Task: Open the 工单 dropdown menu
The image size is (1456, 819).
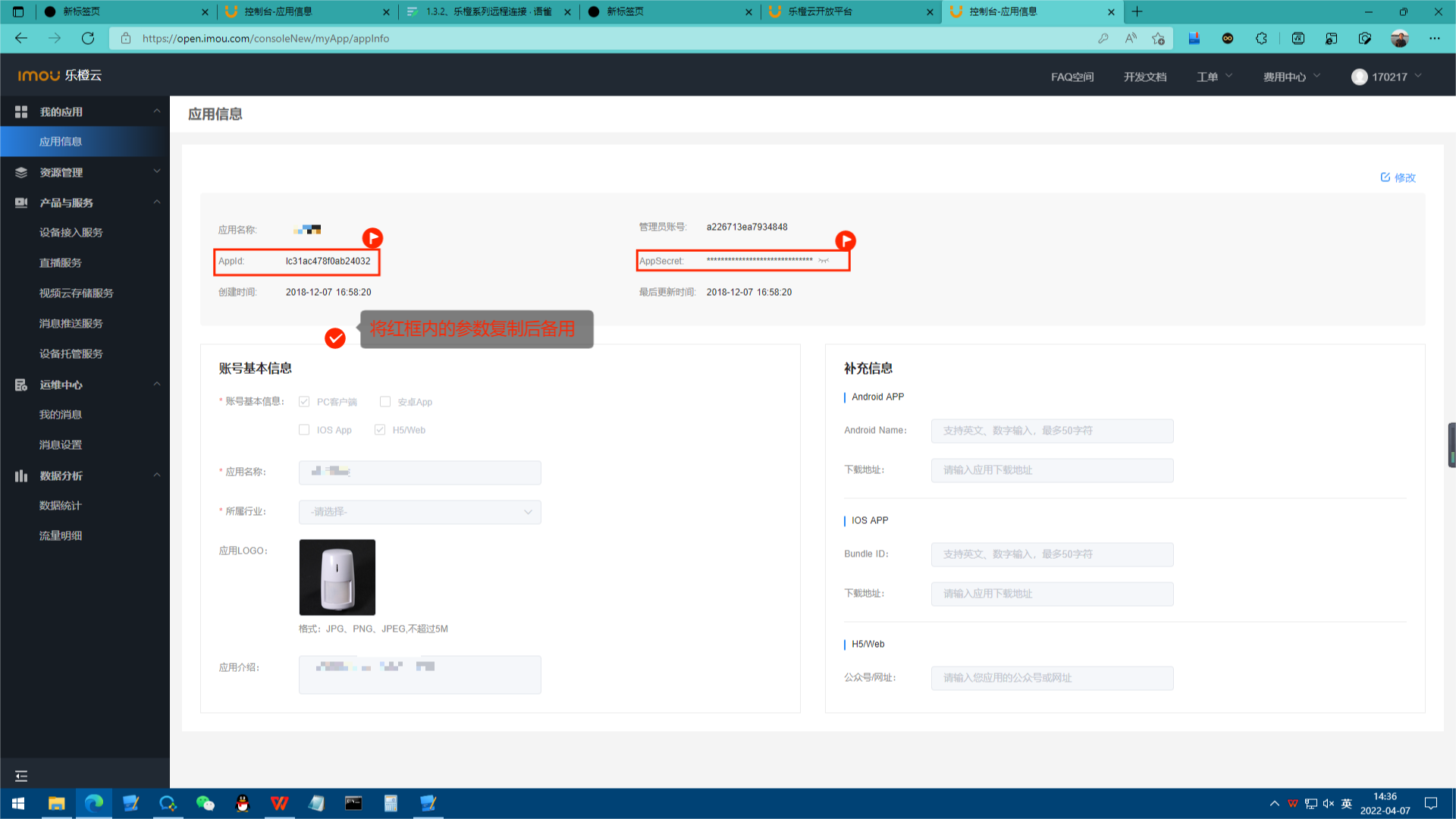Action: pyautogui.click(x=1215, y=77)
